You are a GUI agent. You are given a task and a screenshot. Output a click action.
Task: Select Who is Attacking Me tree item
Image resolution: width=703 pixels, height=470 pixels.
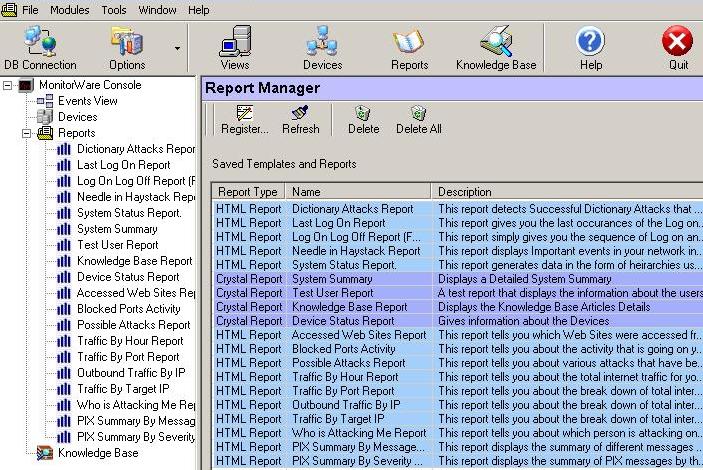click(136, 405)
